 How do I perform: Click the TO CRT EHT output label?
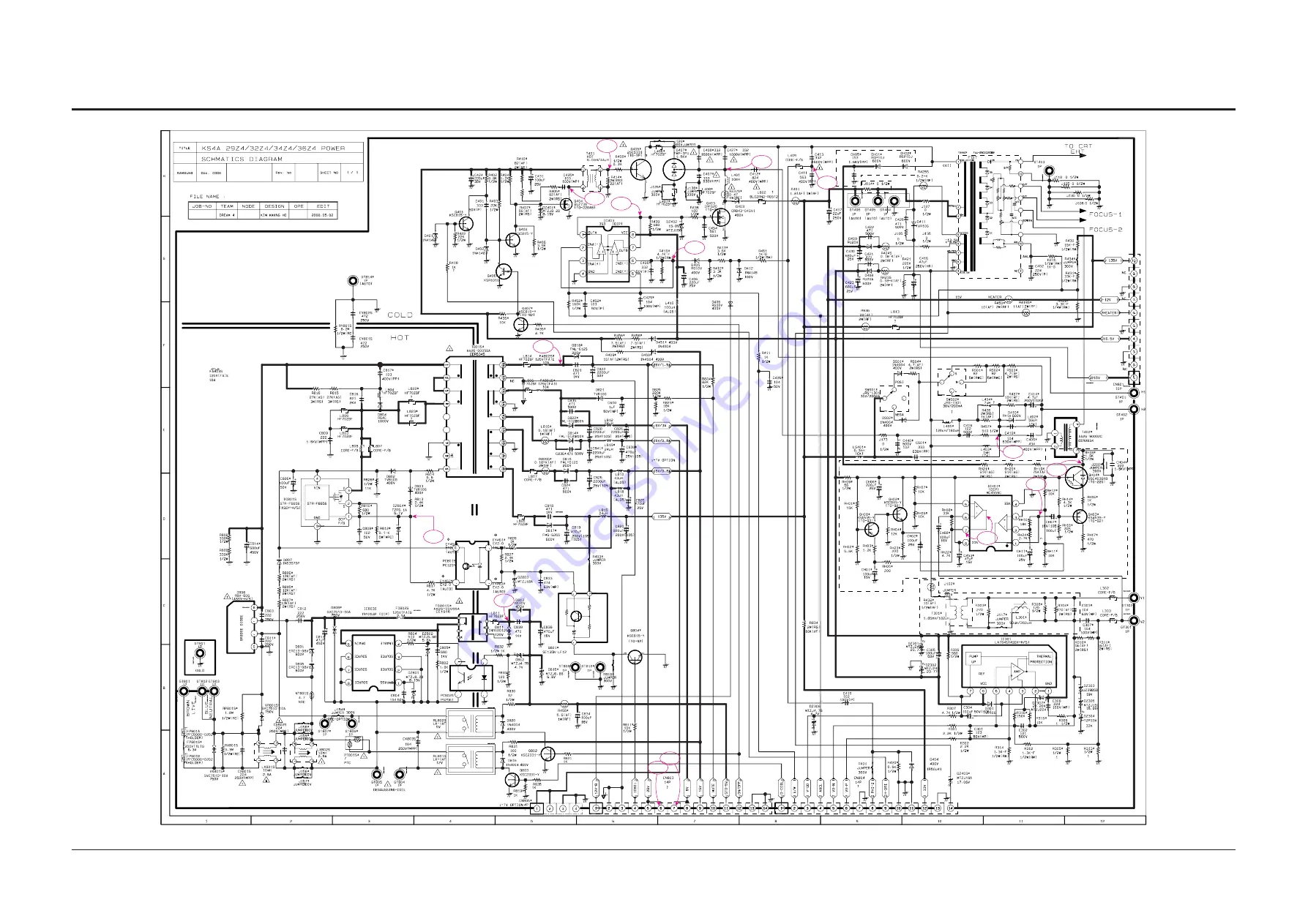pyautogui.click(x=1078, y=149)
